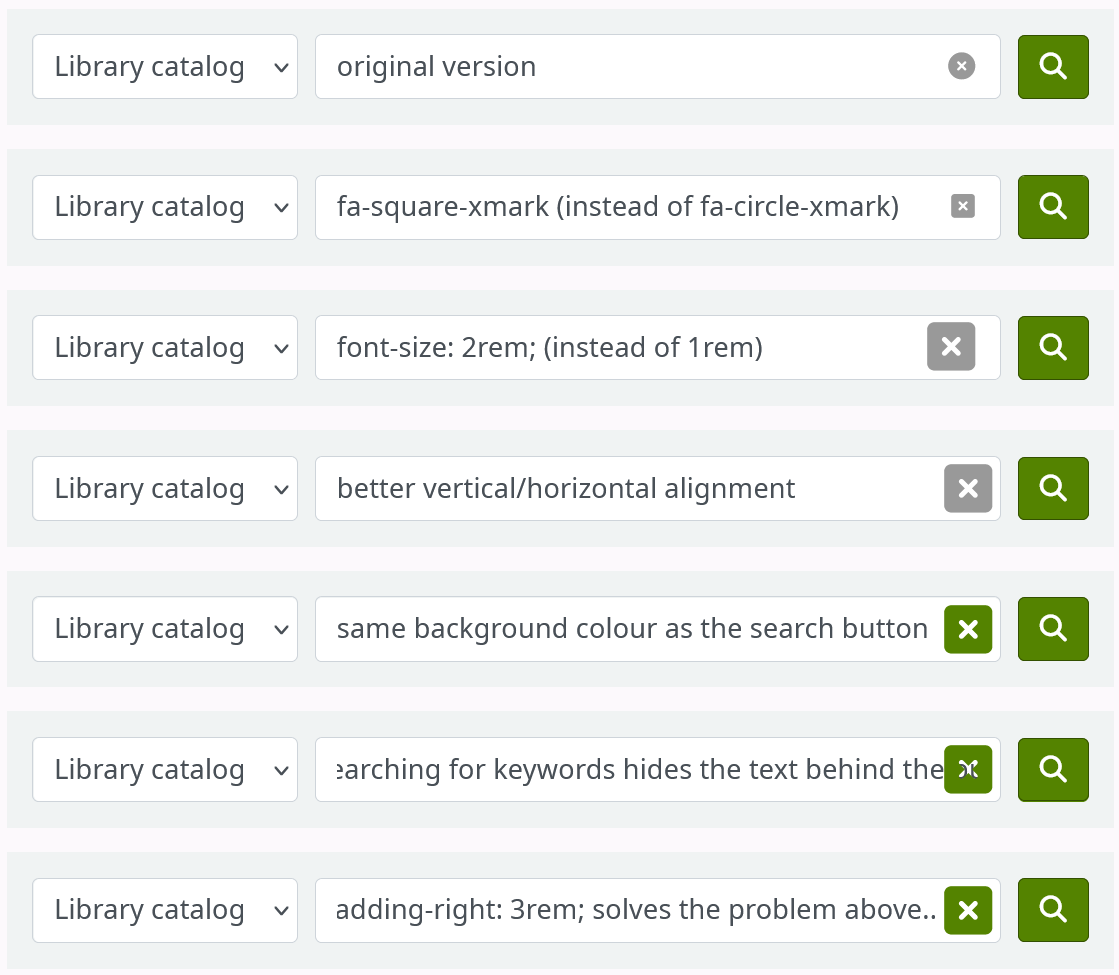Click magnifier button in 'padding-right: 3rem' row
Viewport: 1119px width, 975px height.
1053,910
